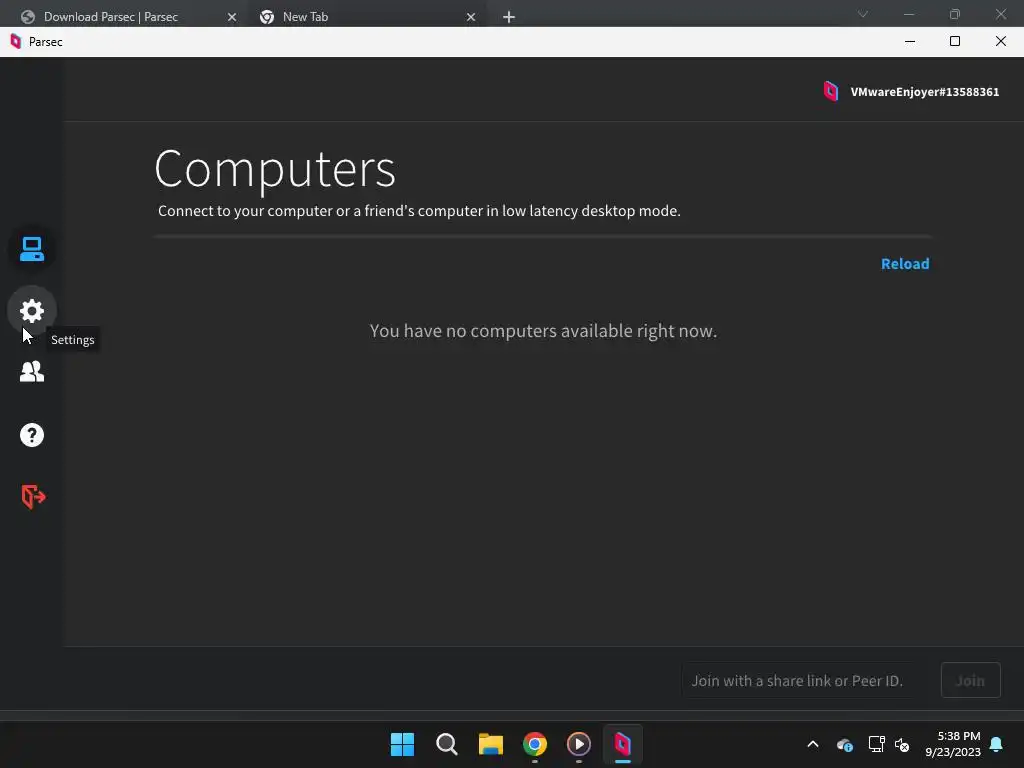Click the muted volume tray icon
Image resolution: width=1024 pixels, height=768 pixels.
902,744
